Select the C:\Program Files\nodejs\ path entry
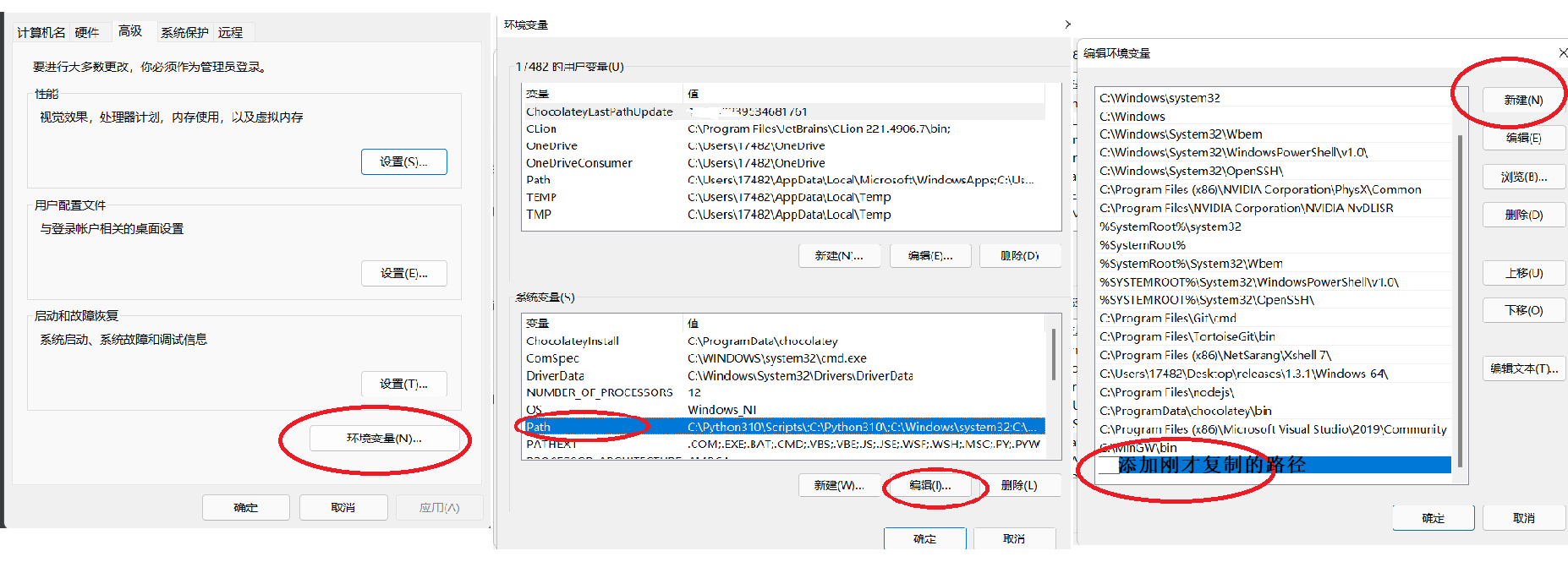The width and height of the screenshot is (1568, 562). (x=1275, y=392)
